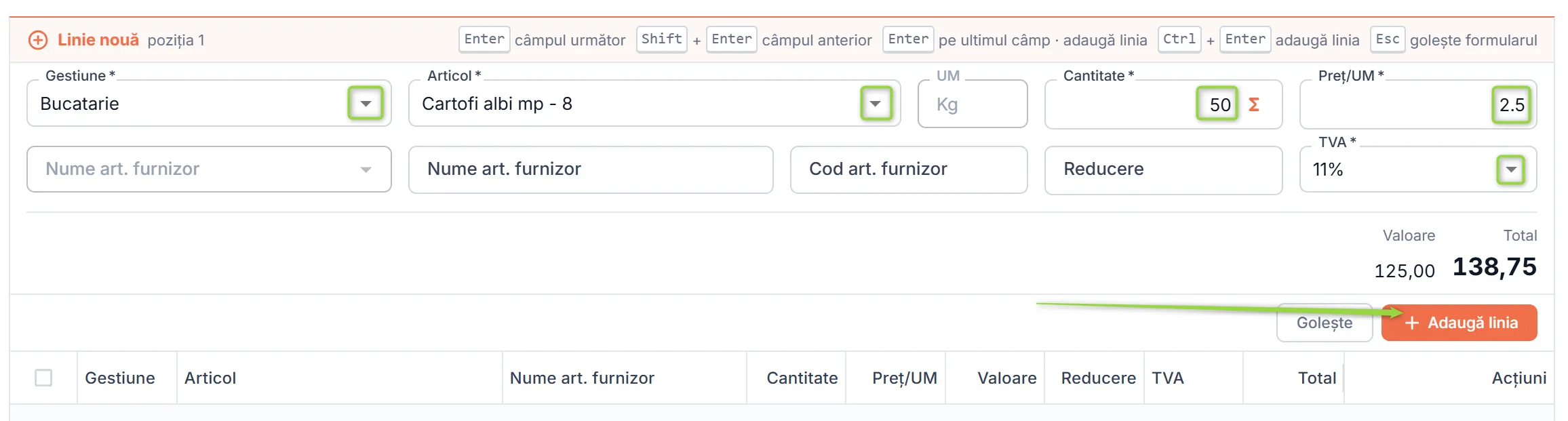Screen dimensions: 1568x421
Task: Click the Cod art. furnizor input field
Action: 909,169
